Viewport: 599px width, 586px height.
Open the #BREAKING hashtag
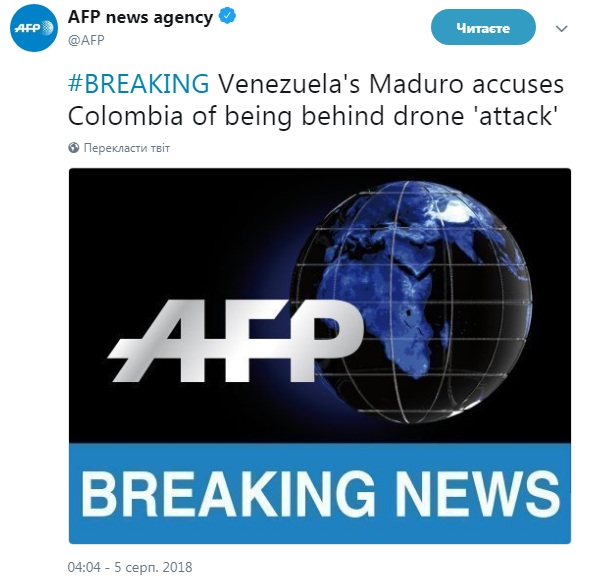(x=139, y=84)
